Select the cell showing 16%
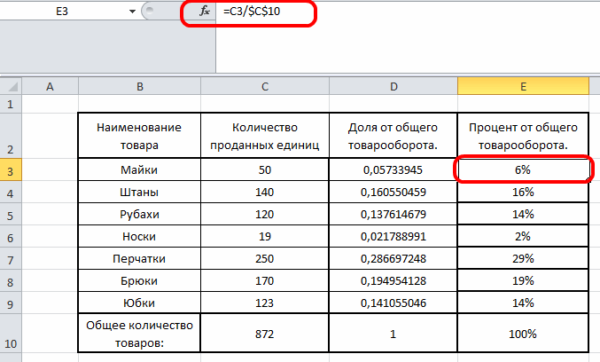600x362 pixels. coord(523,192)
